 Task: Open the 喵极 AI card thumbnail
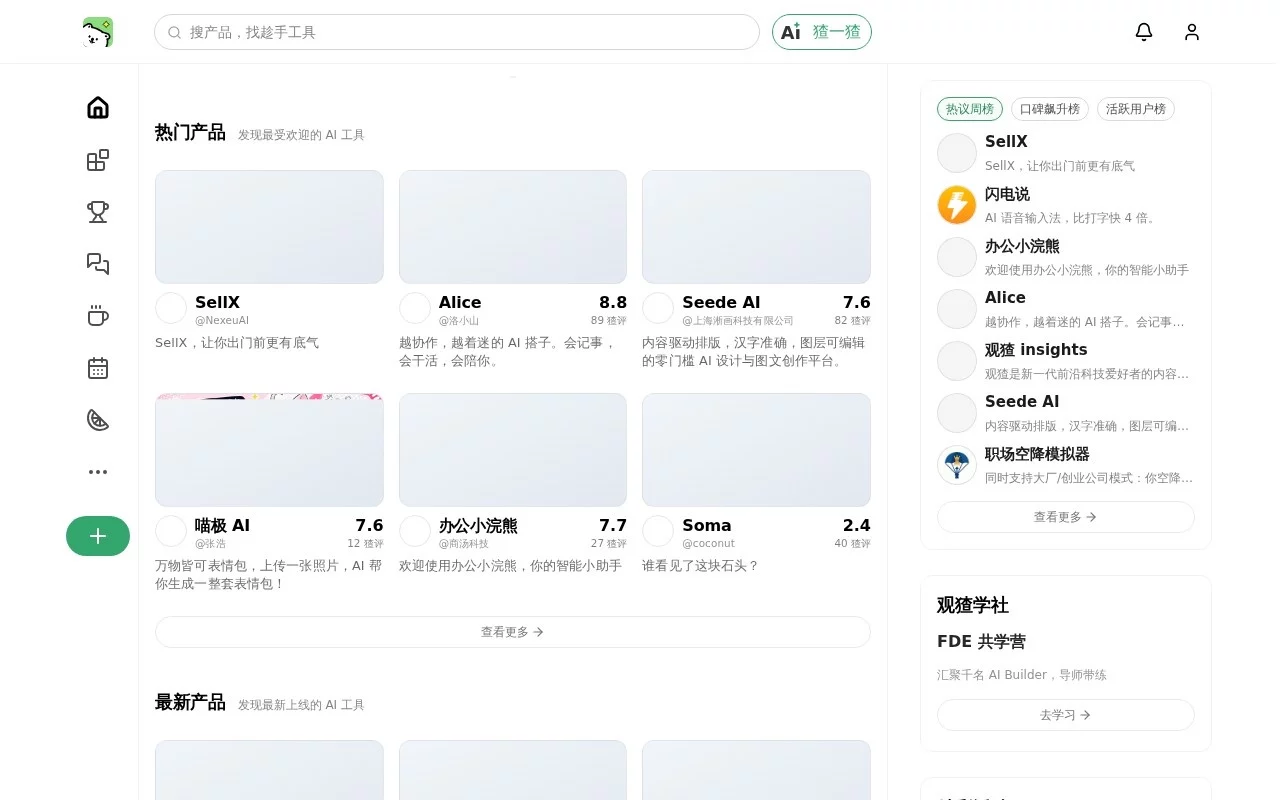click(x=269, y=450)
